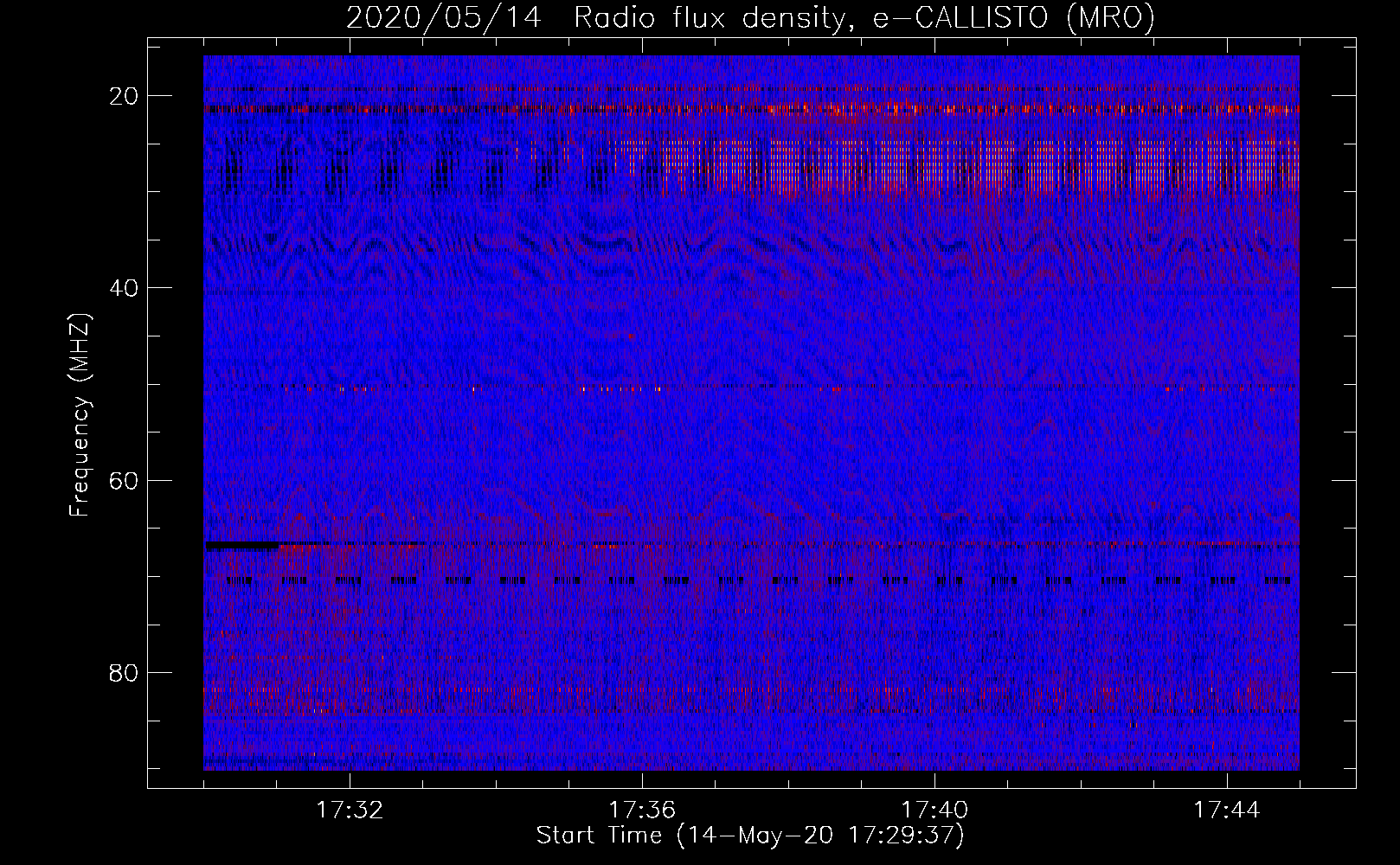Image resolution: width=1400 pixels, height=865 pixels.
Task: Click the 17:36 time tick label
Action: (642, 811)
